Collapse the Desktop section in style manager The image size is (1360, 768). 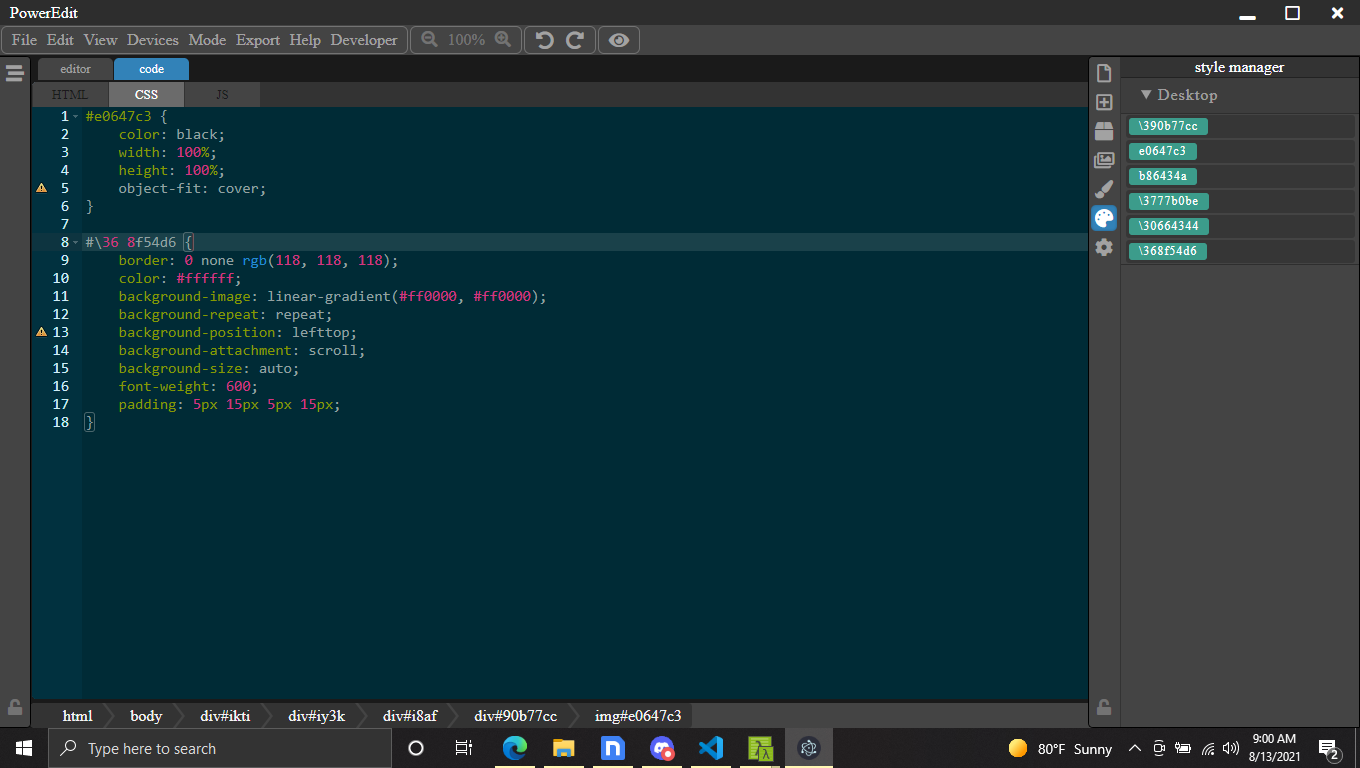tap(1146, 95)
